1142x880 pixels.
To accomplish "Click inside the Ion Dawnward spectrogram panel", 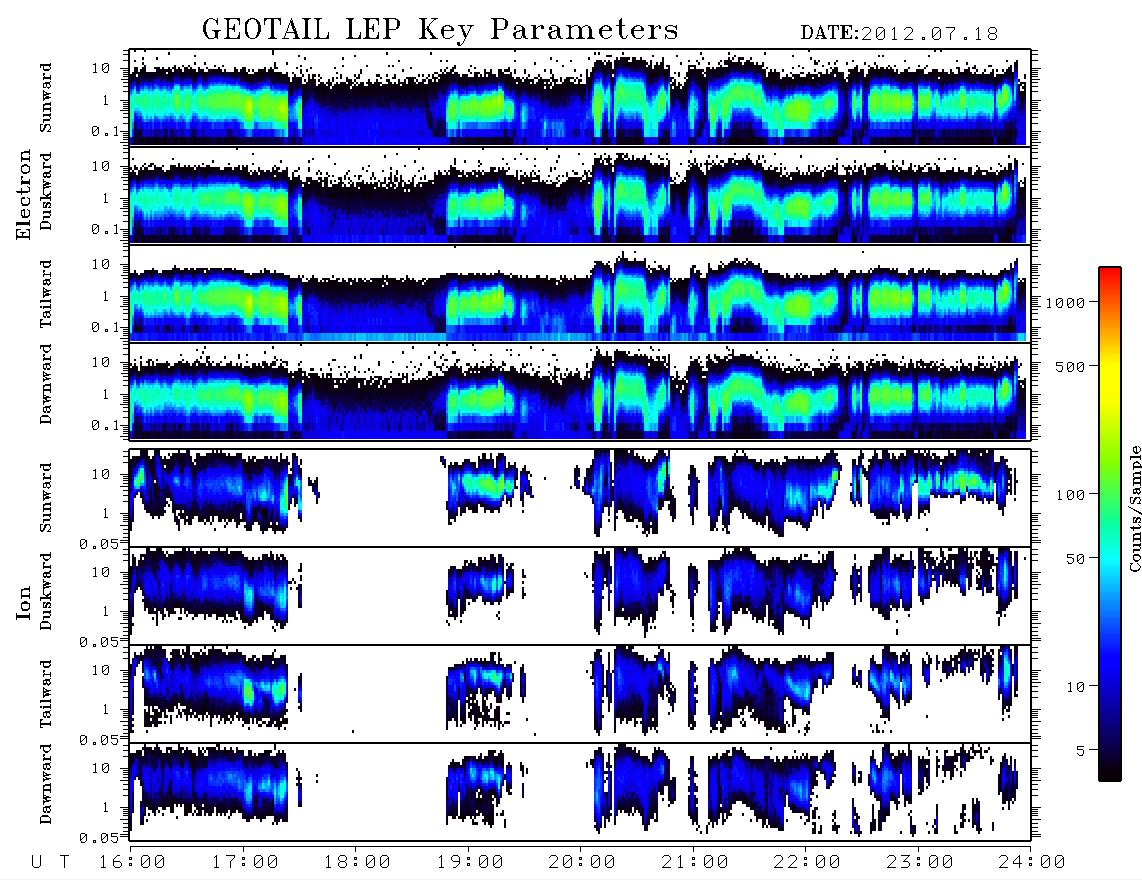I will point(580,792).
